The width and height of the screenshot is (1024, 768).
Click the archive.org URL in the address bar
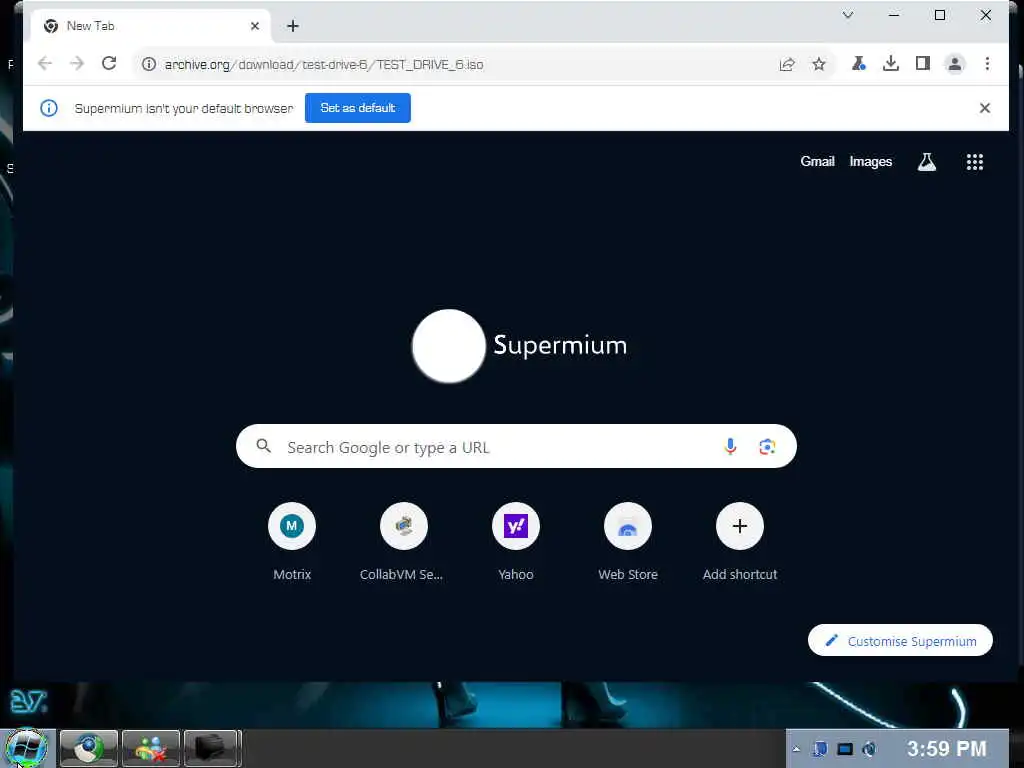point(324,65)
